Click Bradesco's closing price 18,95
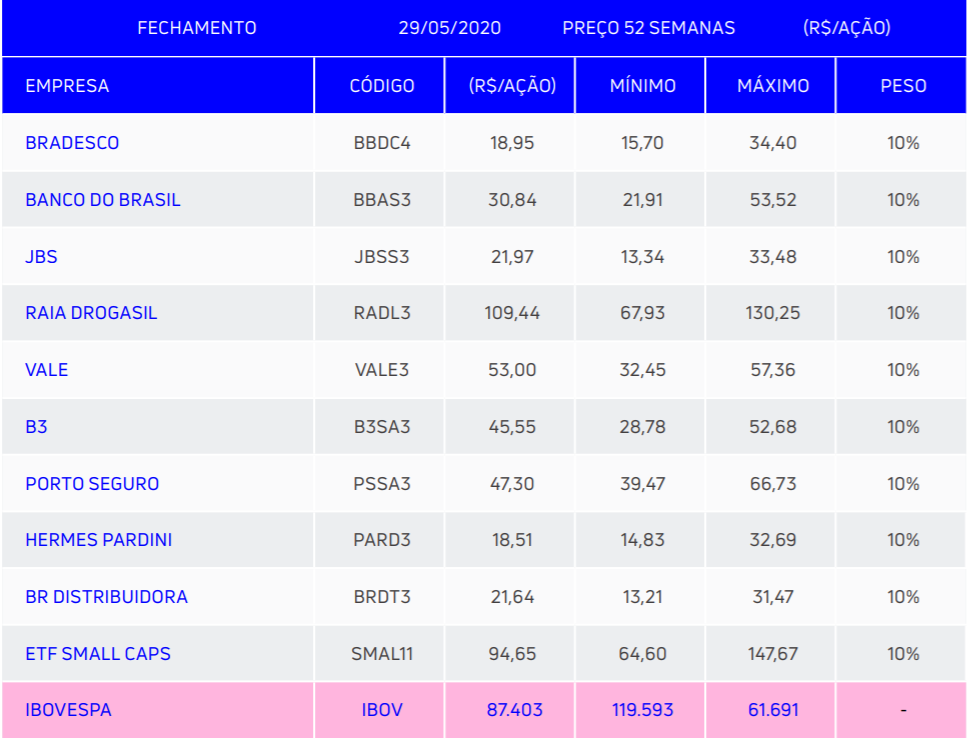This screenshot has width=968, height=738. [512, 143]
